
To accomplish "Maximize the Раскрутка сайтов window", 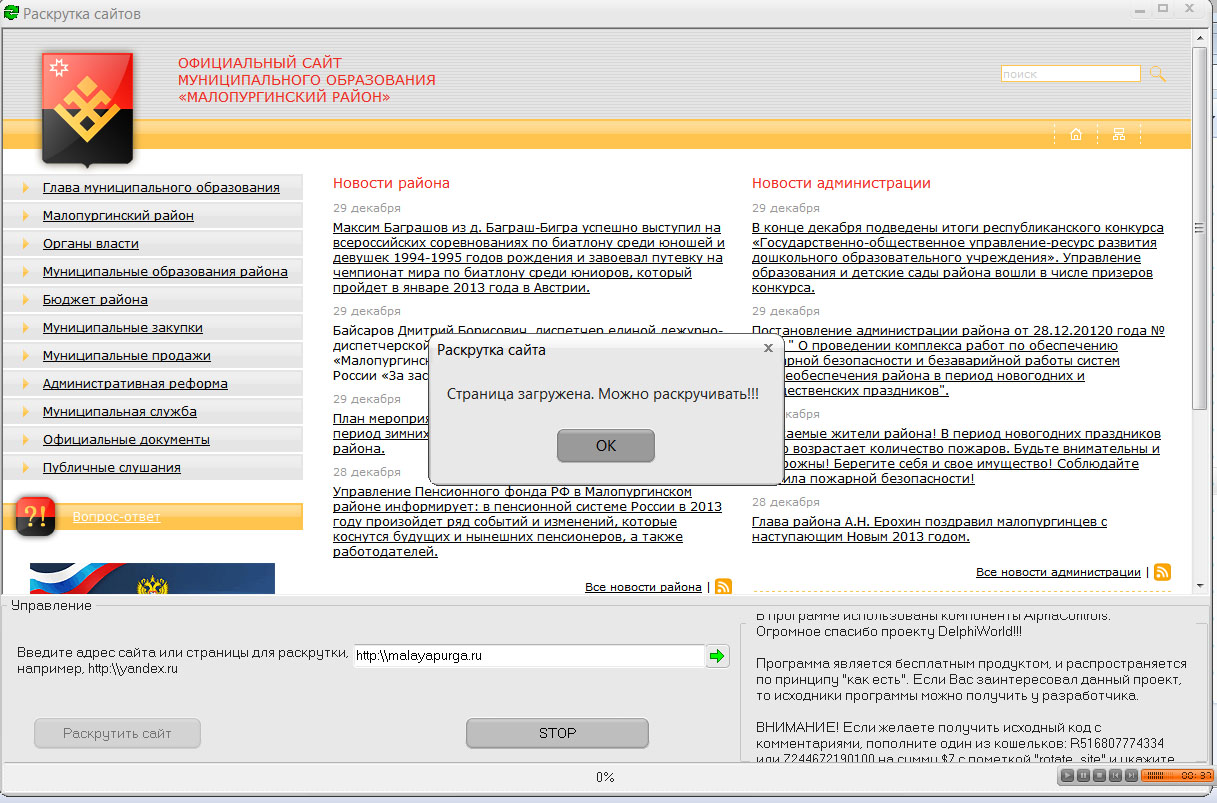I will (x=1163, y=8).
